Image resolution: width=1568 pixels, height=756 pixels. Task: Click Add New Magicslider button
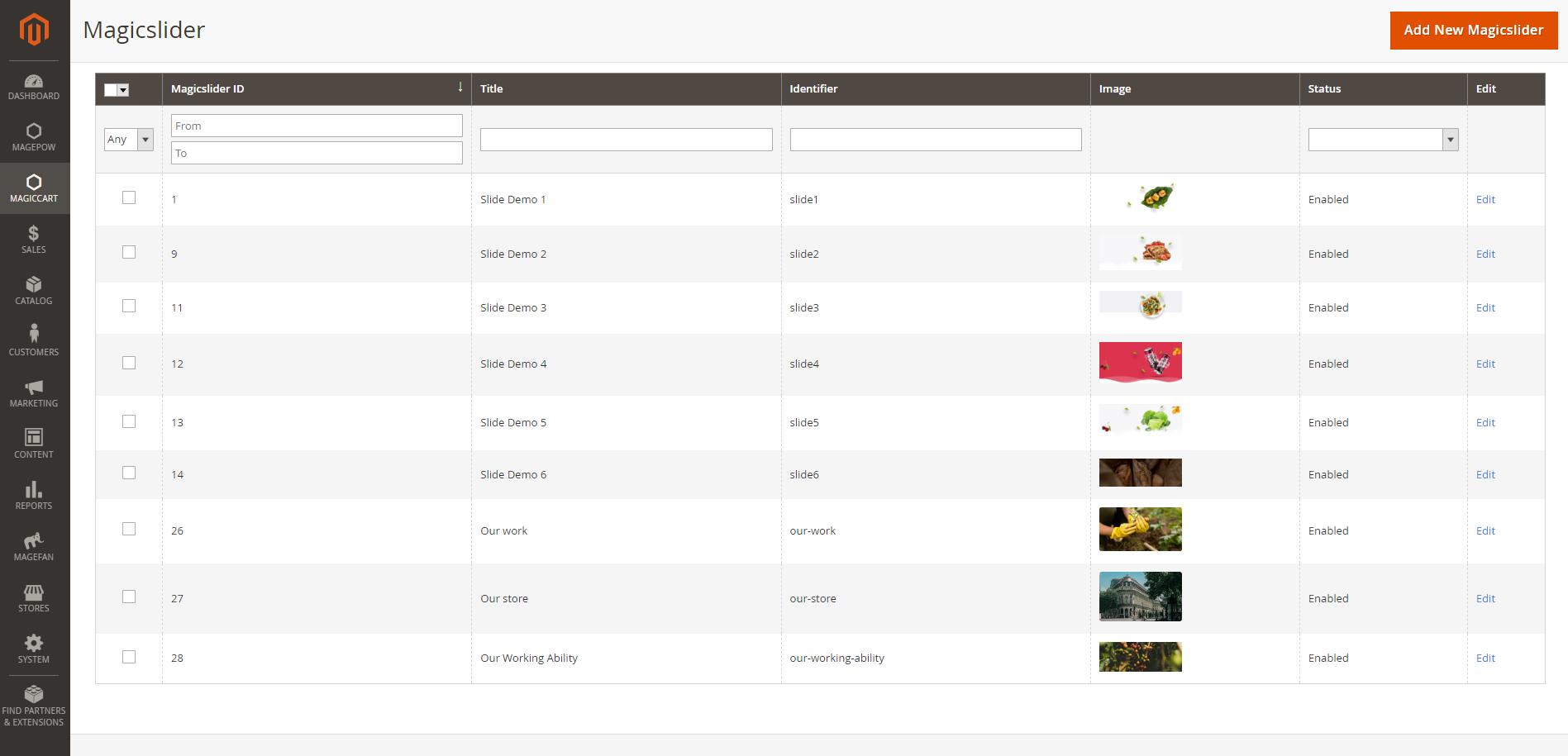[x=1473, y=31]
